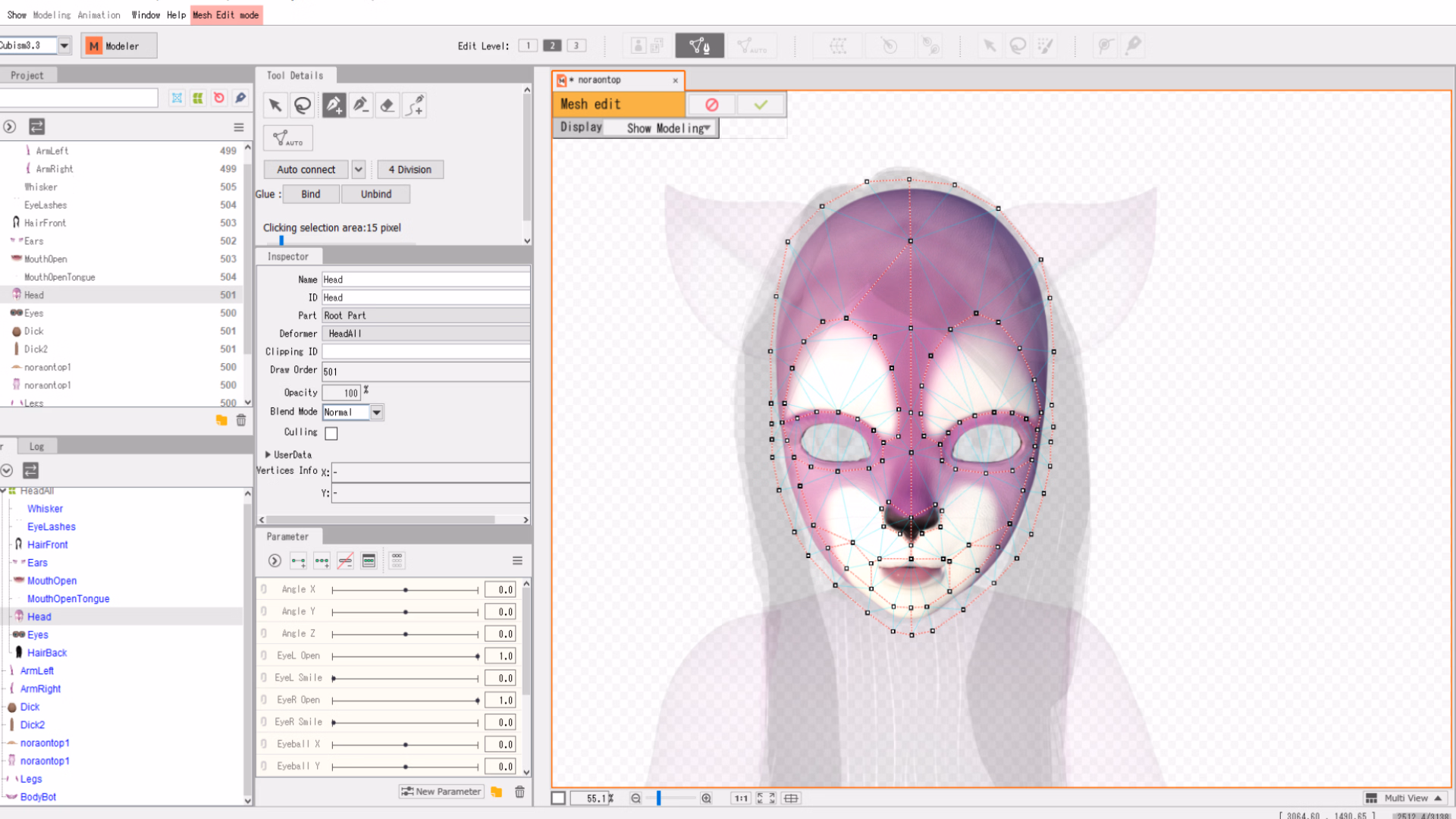Open the Project panel hamburger menu
This screenshot has height=819, width=1456.
pyautogui.click(x=239, y=127)
